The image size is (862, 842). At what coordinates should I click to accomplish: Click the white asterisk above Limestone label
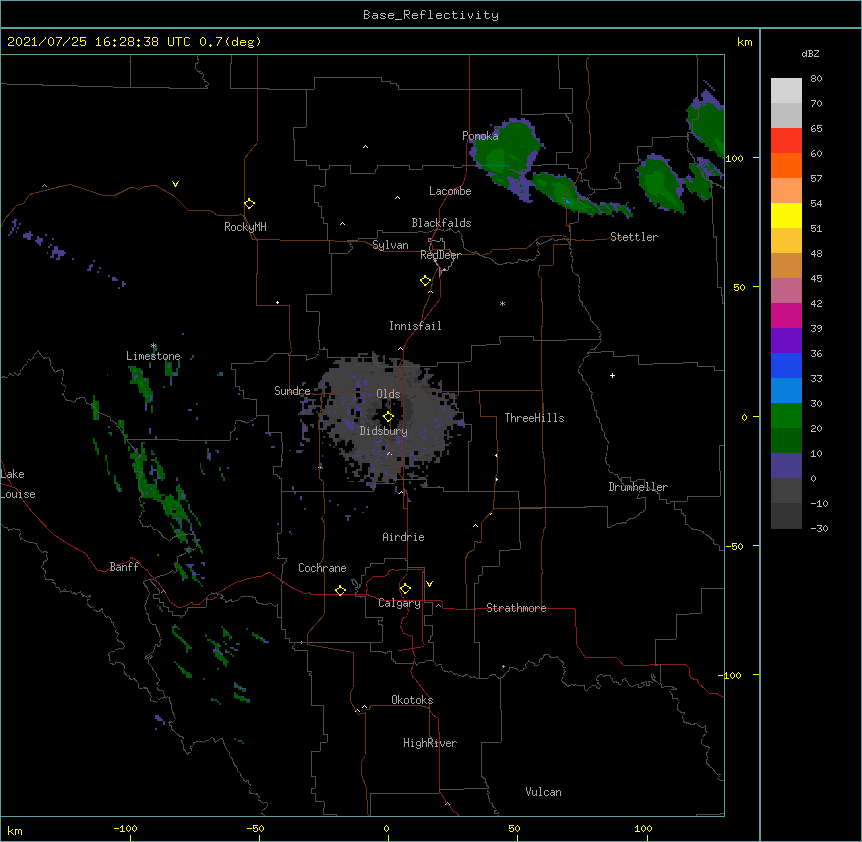(153, 346)
